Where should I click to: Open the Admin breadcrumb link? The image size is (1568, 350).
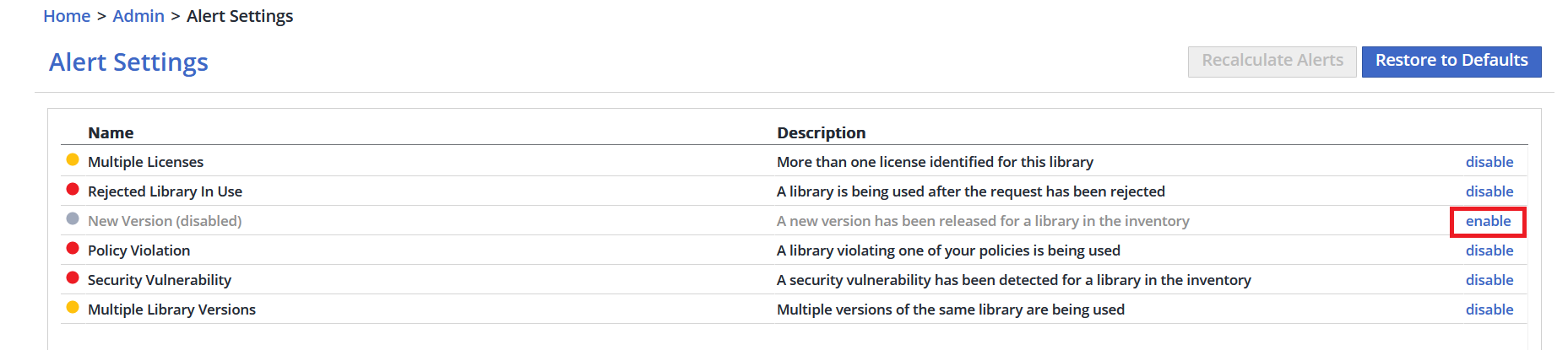coord(138,16)
